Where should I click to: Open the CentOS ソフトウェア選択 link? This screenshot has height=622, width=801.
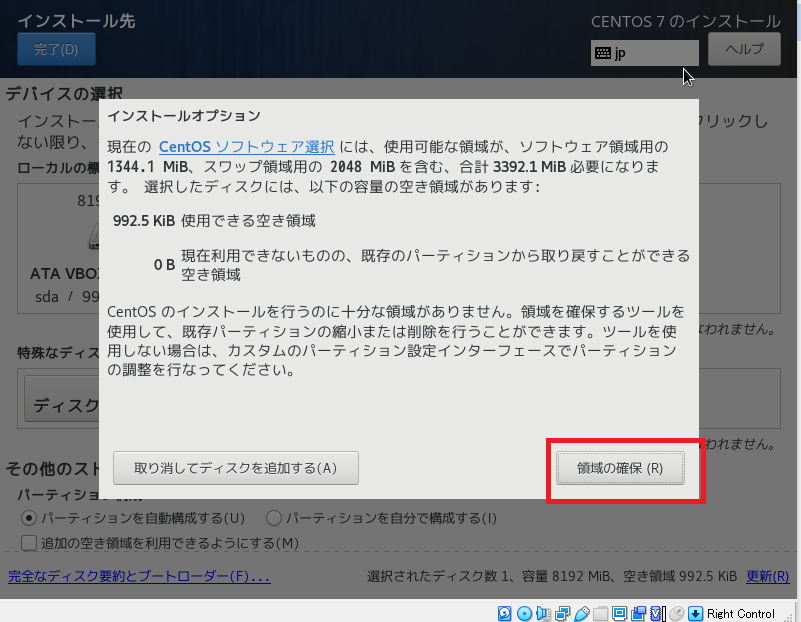point(247,147)
